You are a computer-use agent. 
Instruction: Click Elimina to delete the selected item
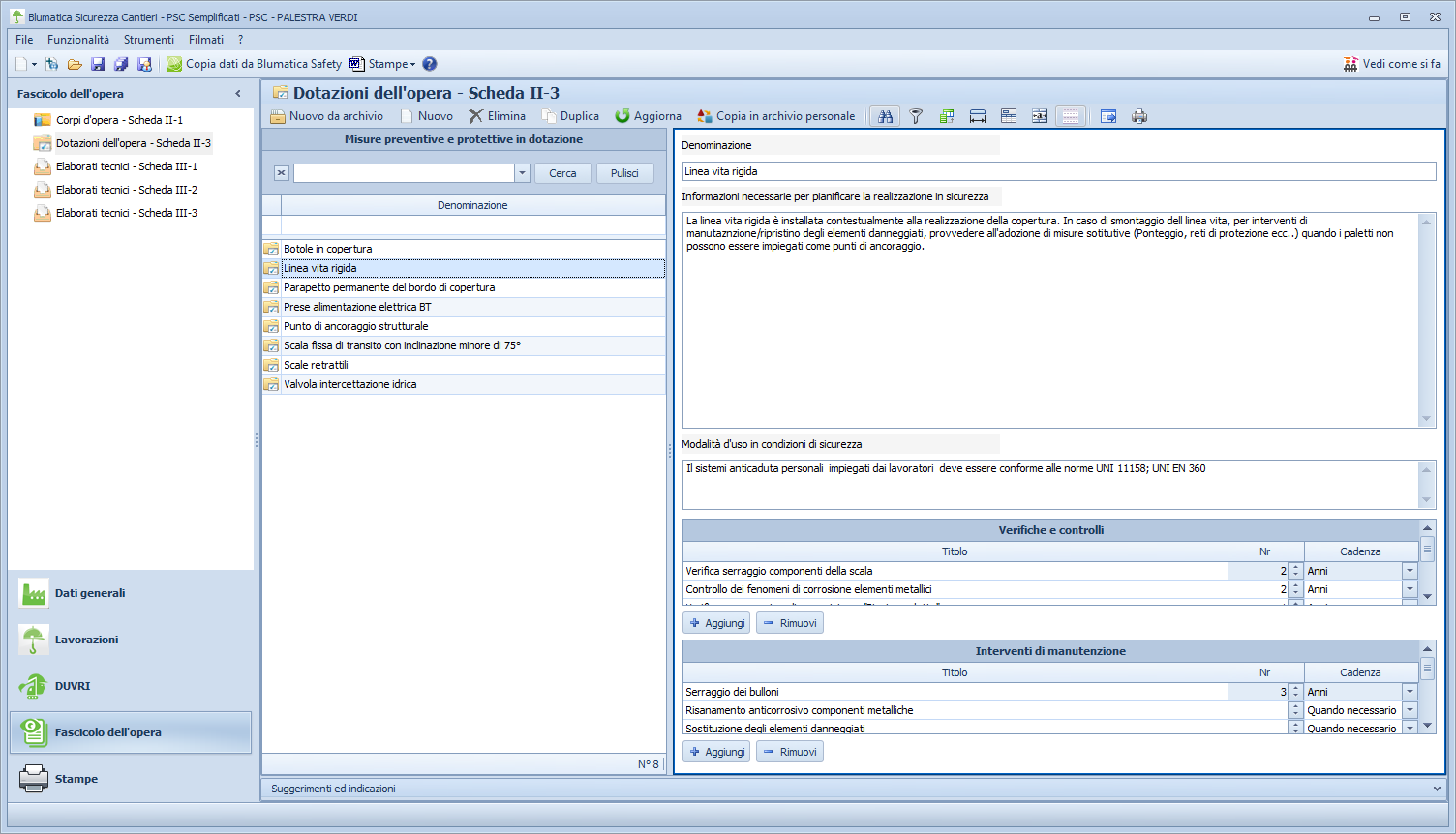(497, 116)
